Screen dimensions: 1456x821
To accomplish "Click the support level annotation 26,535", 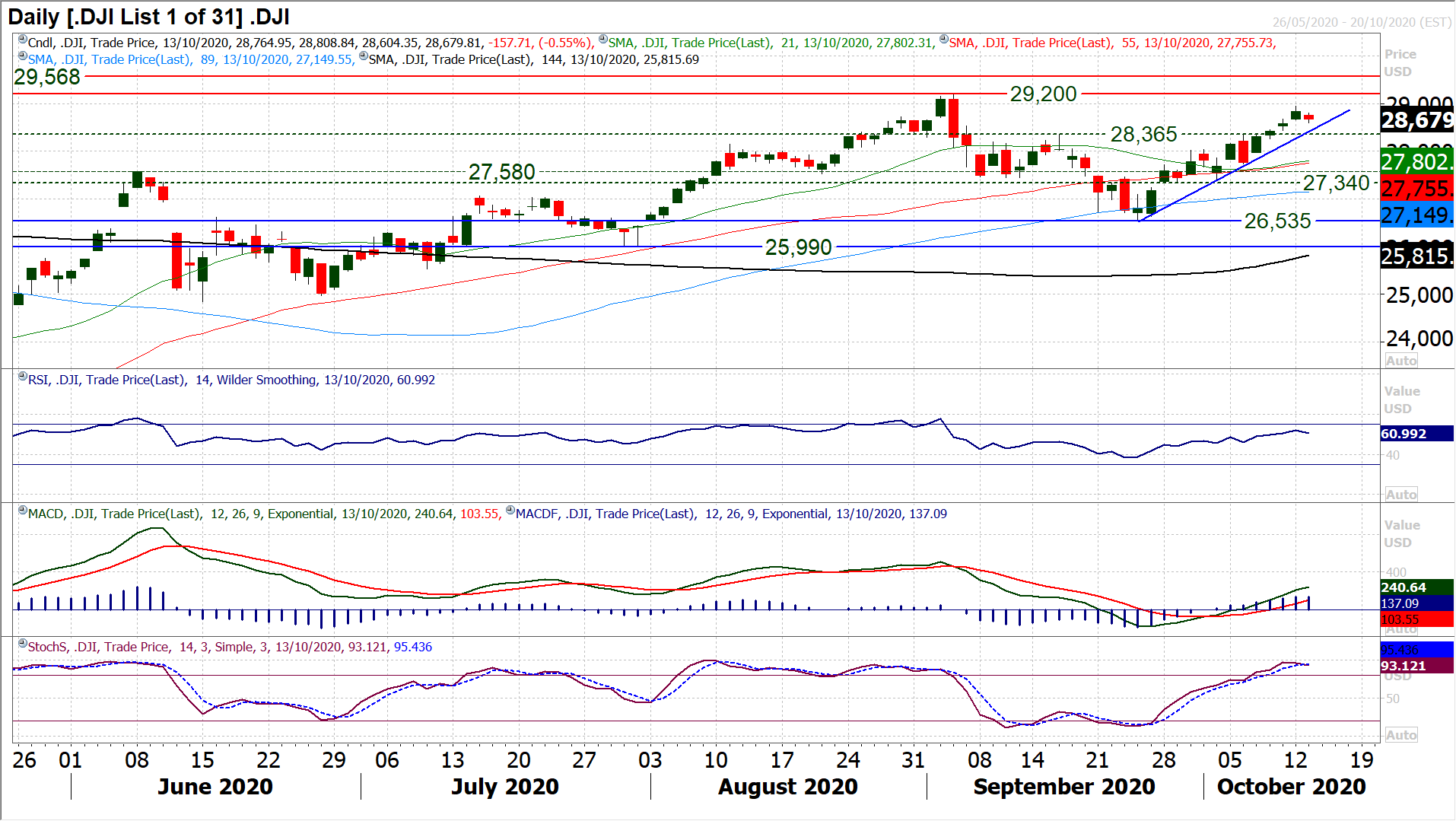I will (1278, 221).
